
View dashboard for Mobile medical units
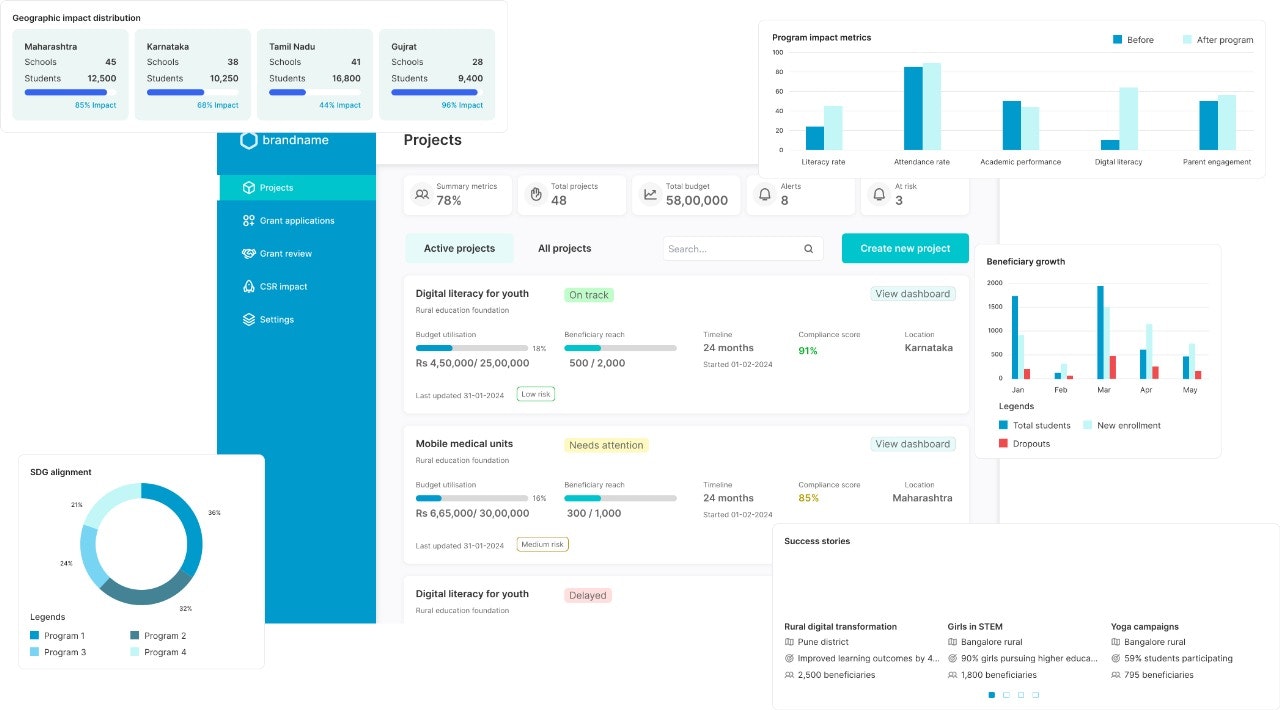tap(912, 444)
